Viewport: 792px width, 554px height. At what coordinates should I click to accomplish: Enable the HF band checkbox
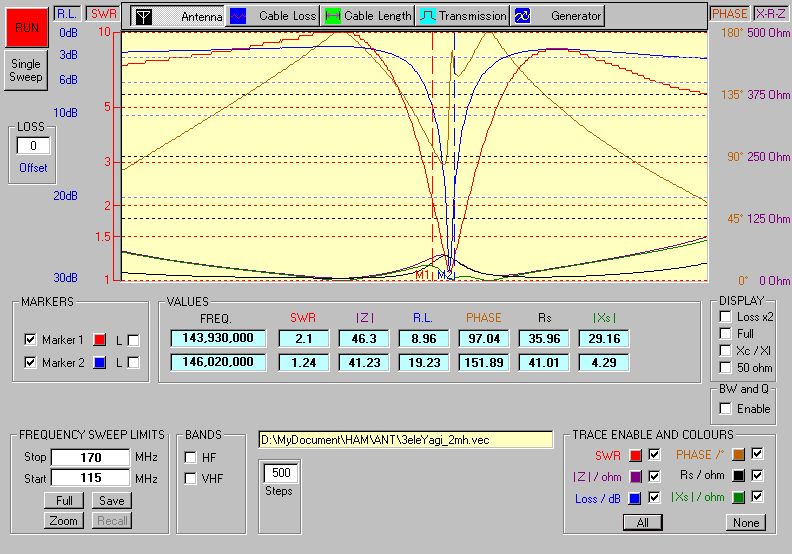click(x=190, y=457)
